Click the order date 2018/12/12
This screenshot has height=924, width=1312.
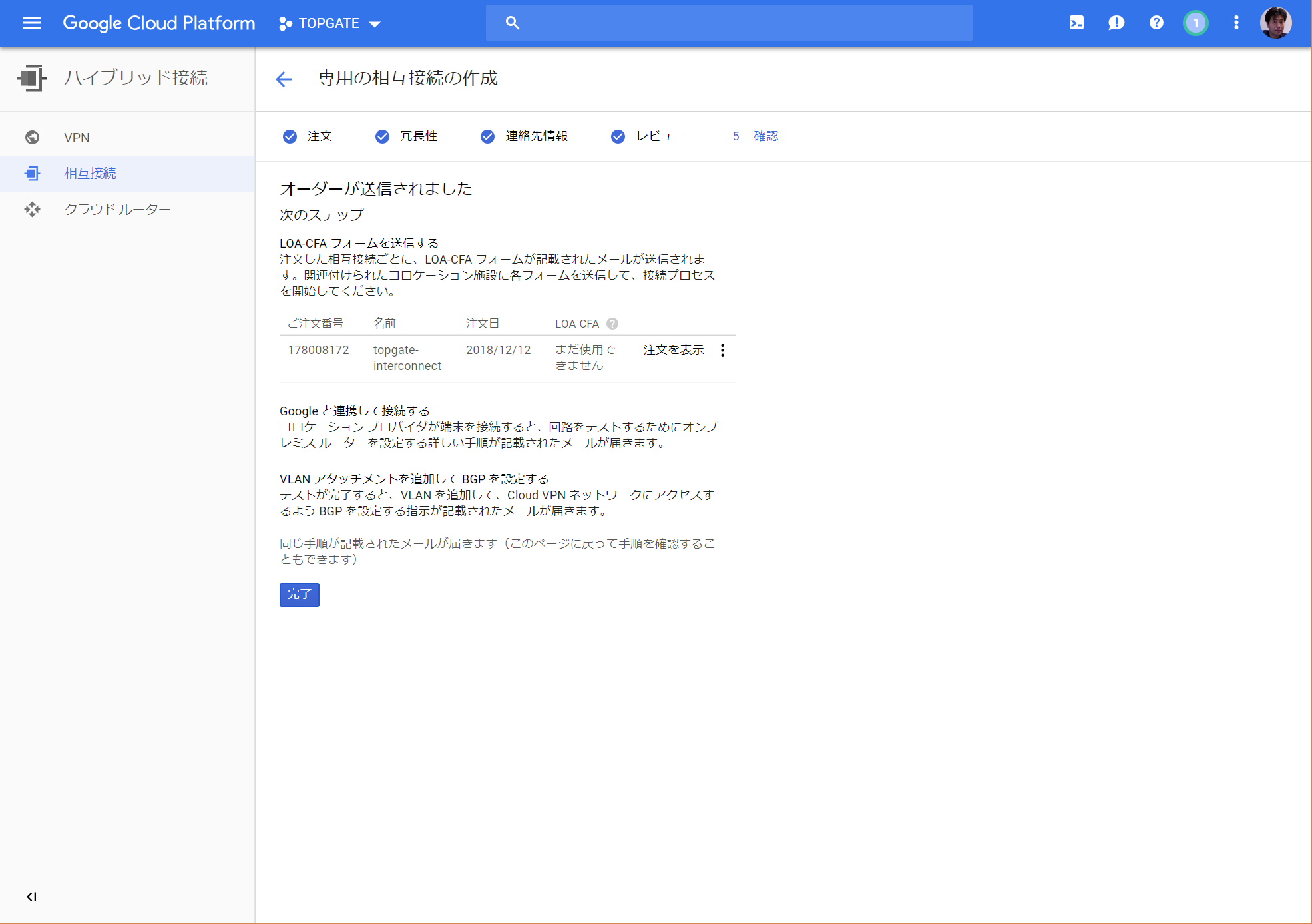pyautogui.click(x=499, y=350)
